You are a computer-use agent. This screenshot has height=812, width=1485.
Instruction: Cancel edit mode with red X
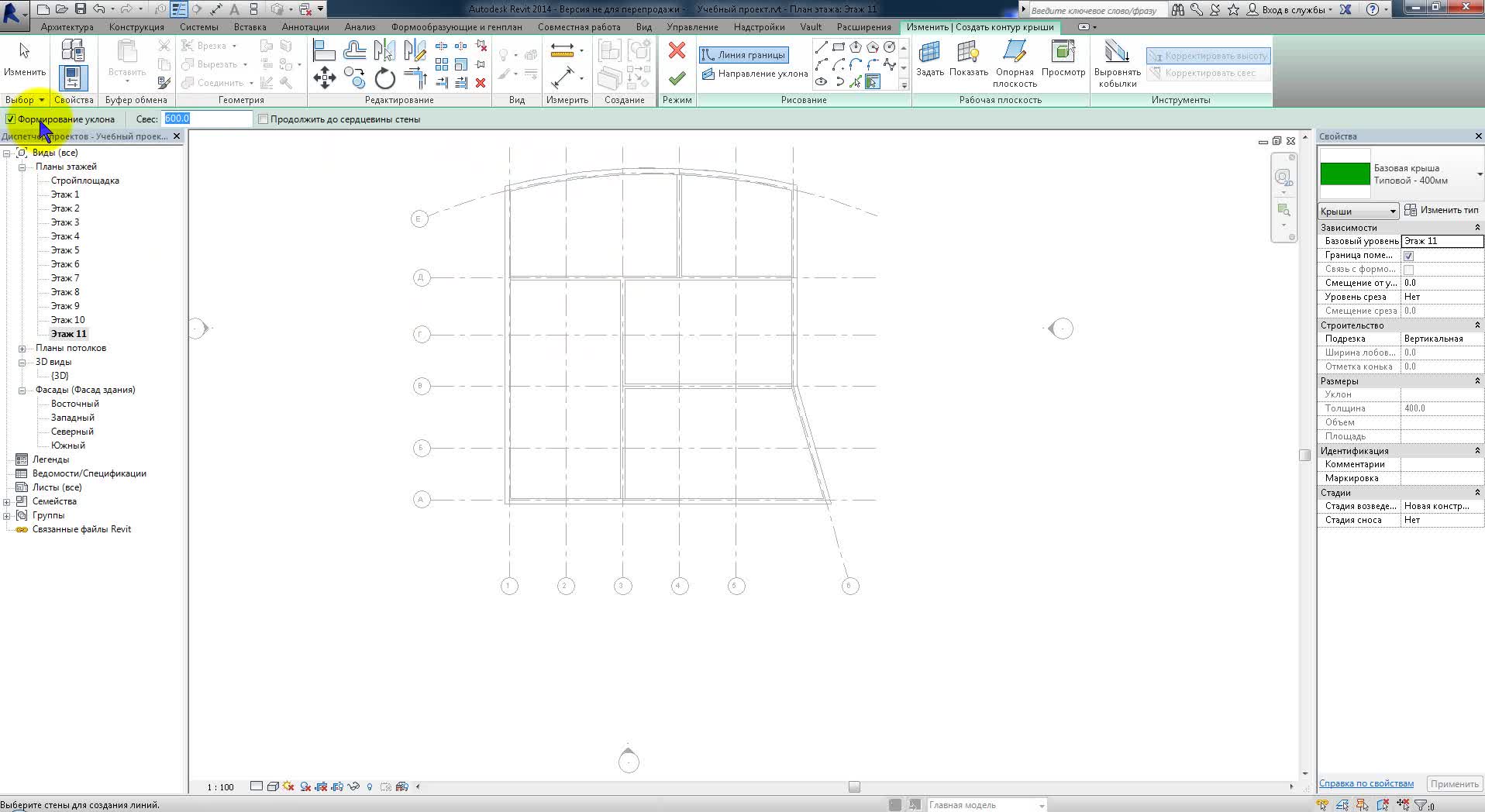677,50
